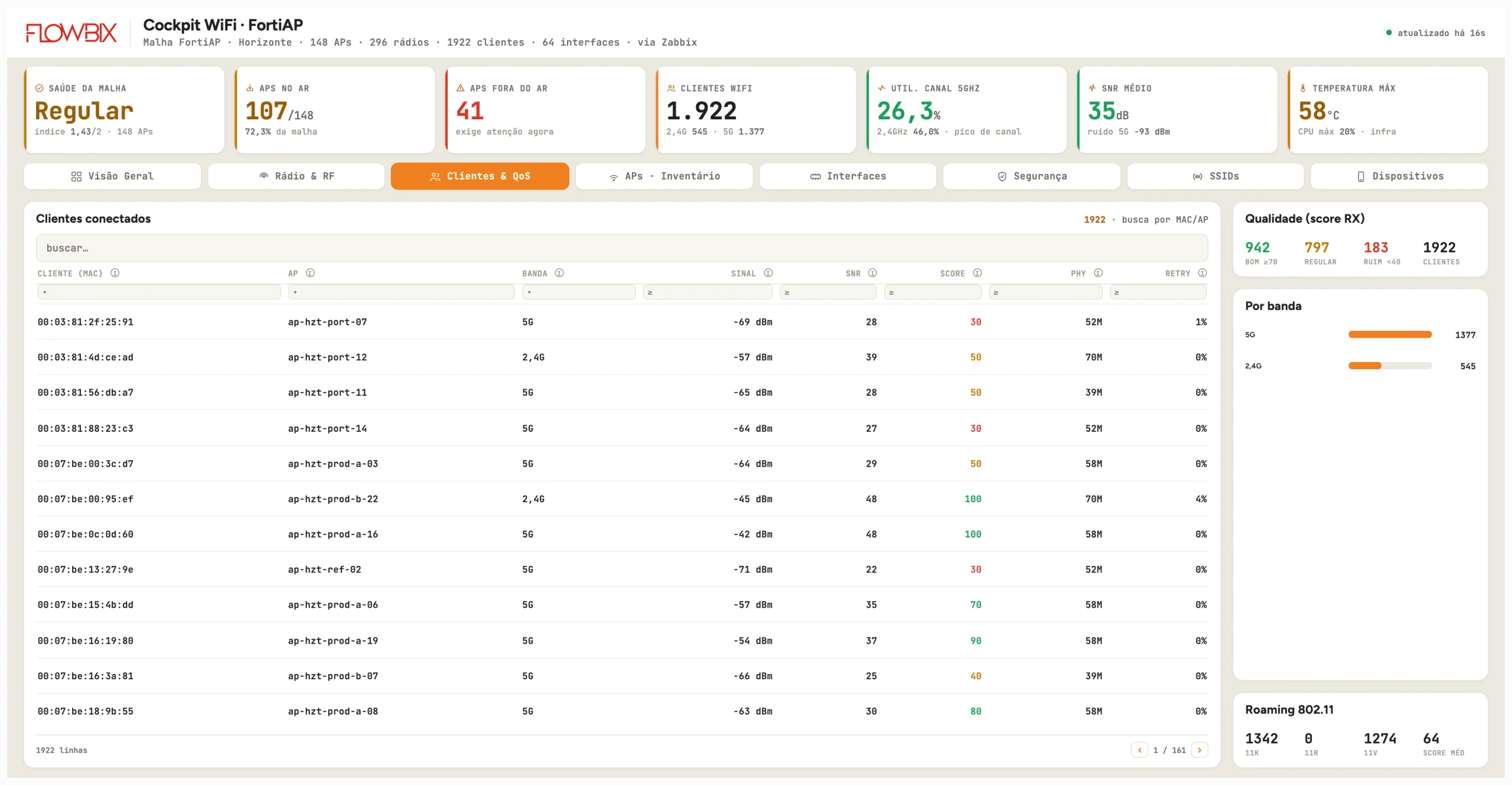Screen dimensions: 1512x785
Task: Click the pulse icon on SNR Médio card
Action: 1092,88
